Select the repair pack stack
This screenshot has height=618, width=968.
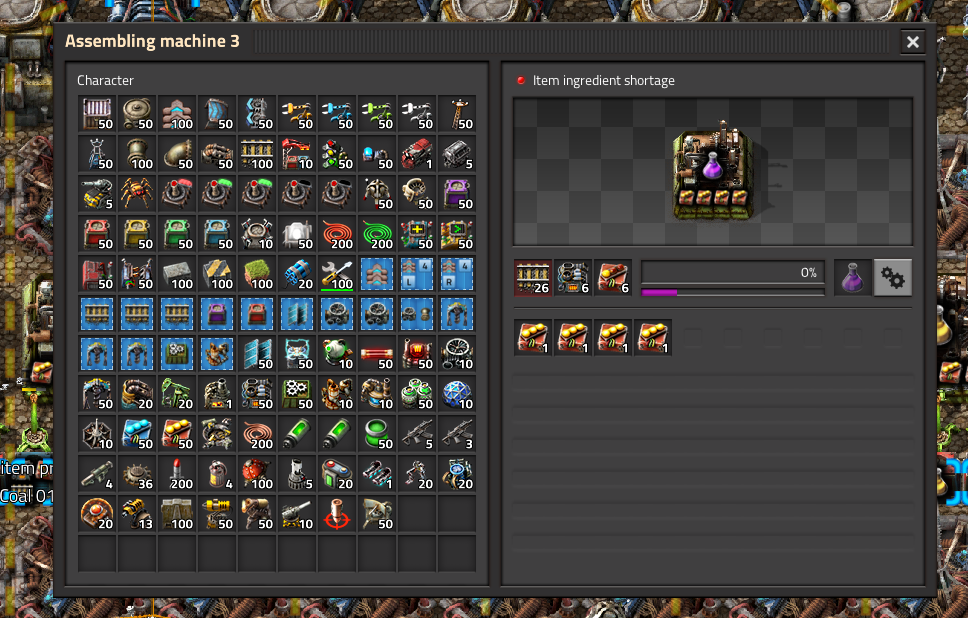[x=337, y=274]
